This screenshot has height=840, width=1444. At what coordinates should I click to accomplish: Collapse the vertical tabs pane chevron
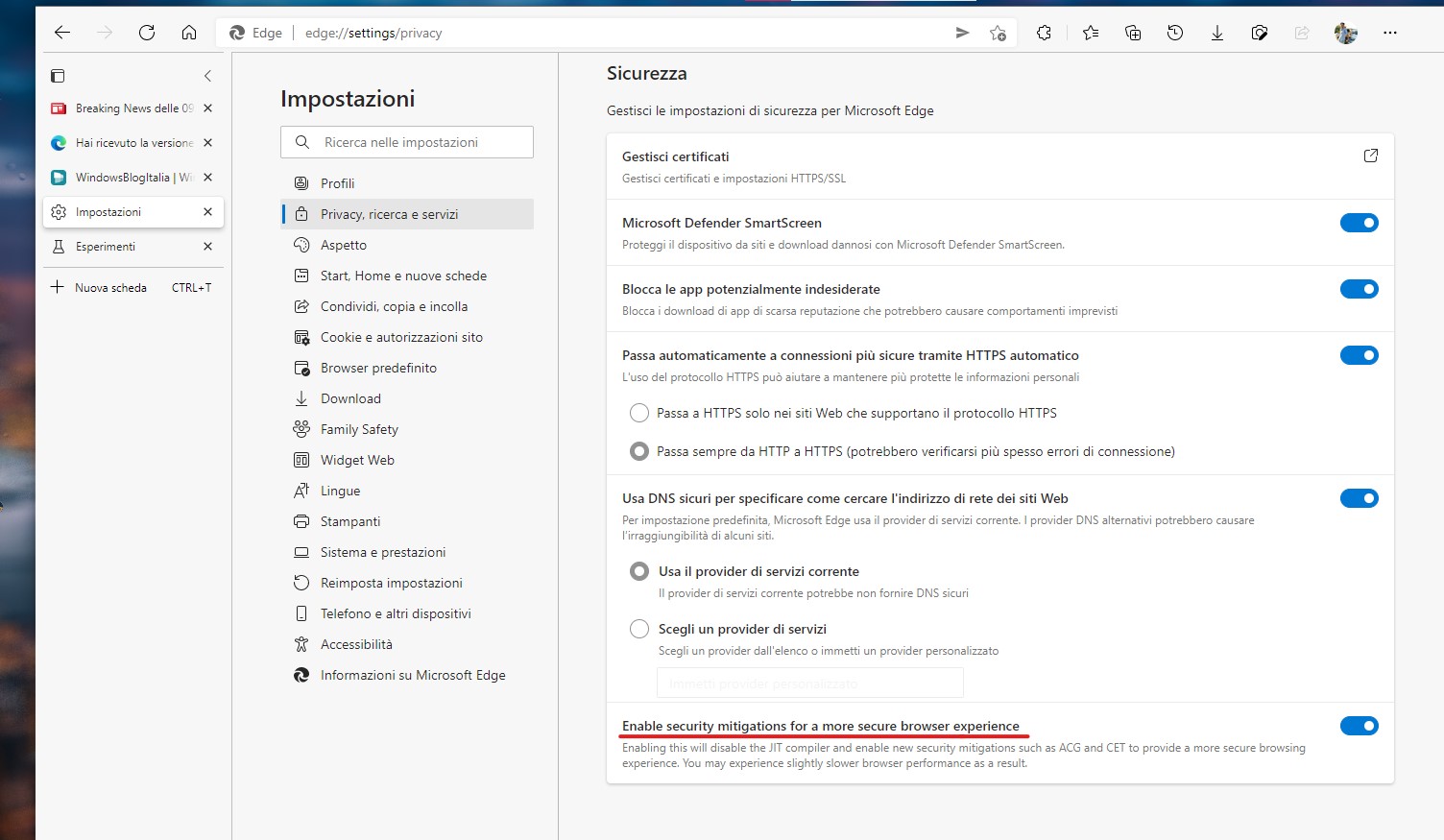click(x=207, y=76)
